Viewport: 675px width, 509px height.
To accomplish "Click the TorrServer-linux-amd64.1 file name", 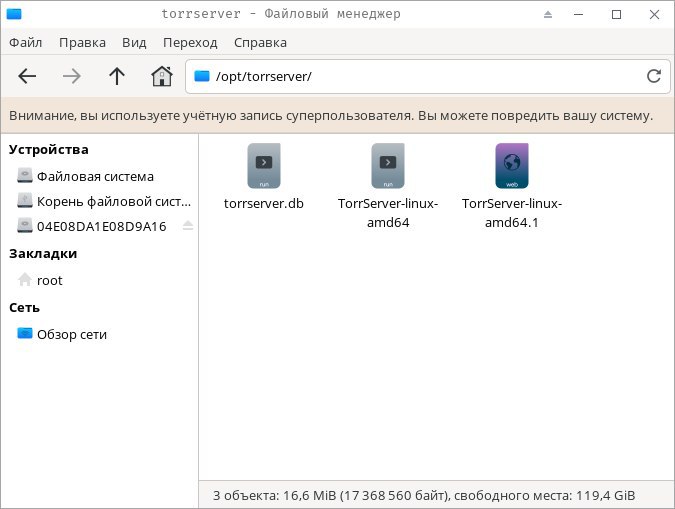I will pyautogui.click(x=512, y=213).
